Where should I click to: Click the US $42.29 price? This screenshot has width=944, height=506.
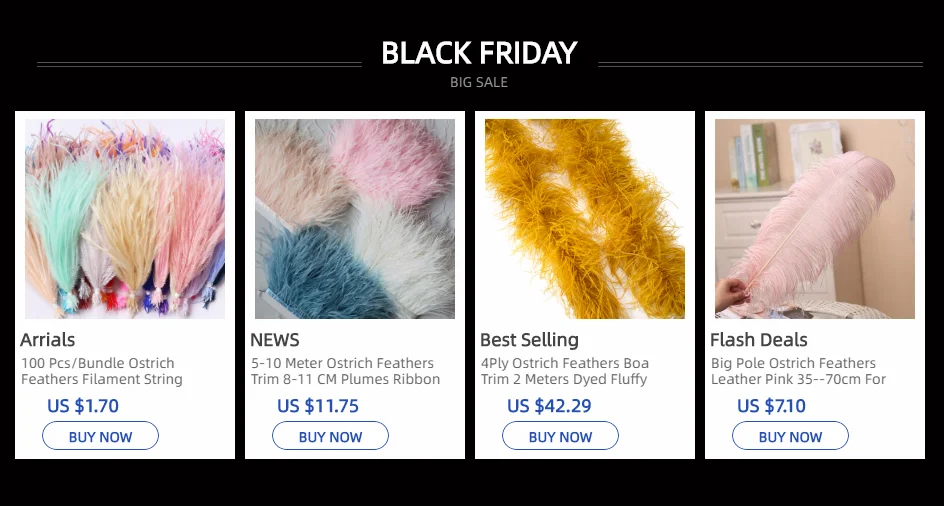pos(549,406)
